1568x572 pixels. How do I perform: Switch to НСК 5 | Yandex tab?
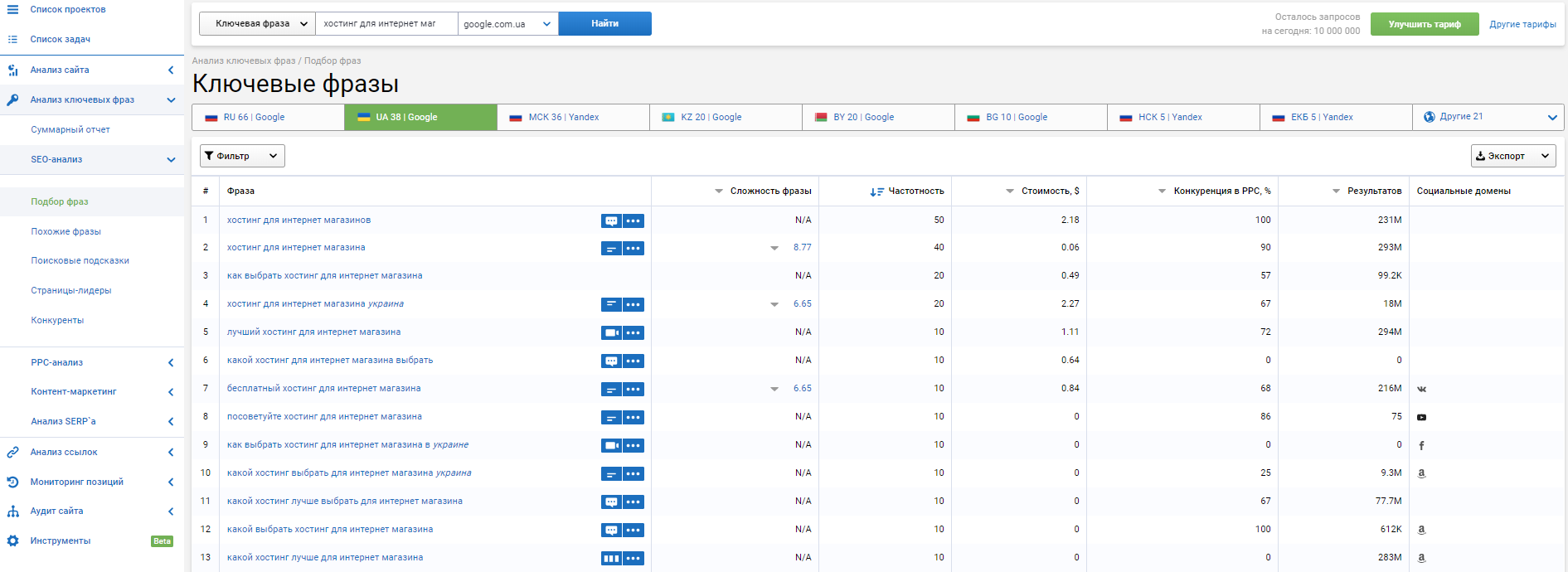pos(1184,117)
